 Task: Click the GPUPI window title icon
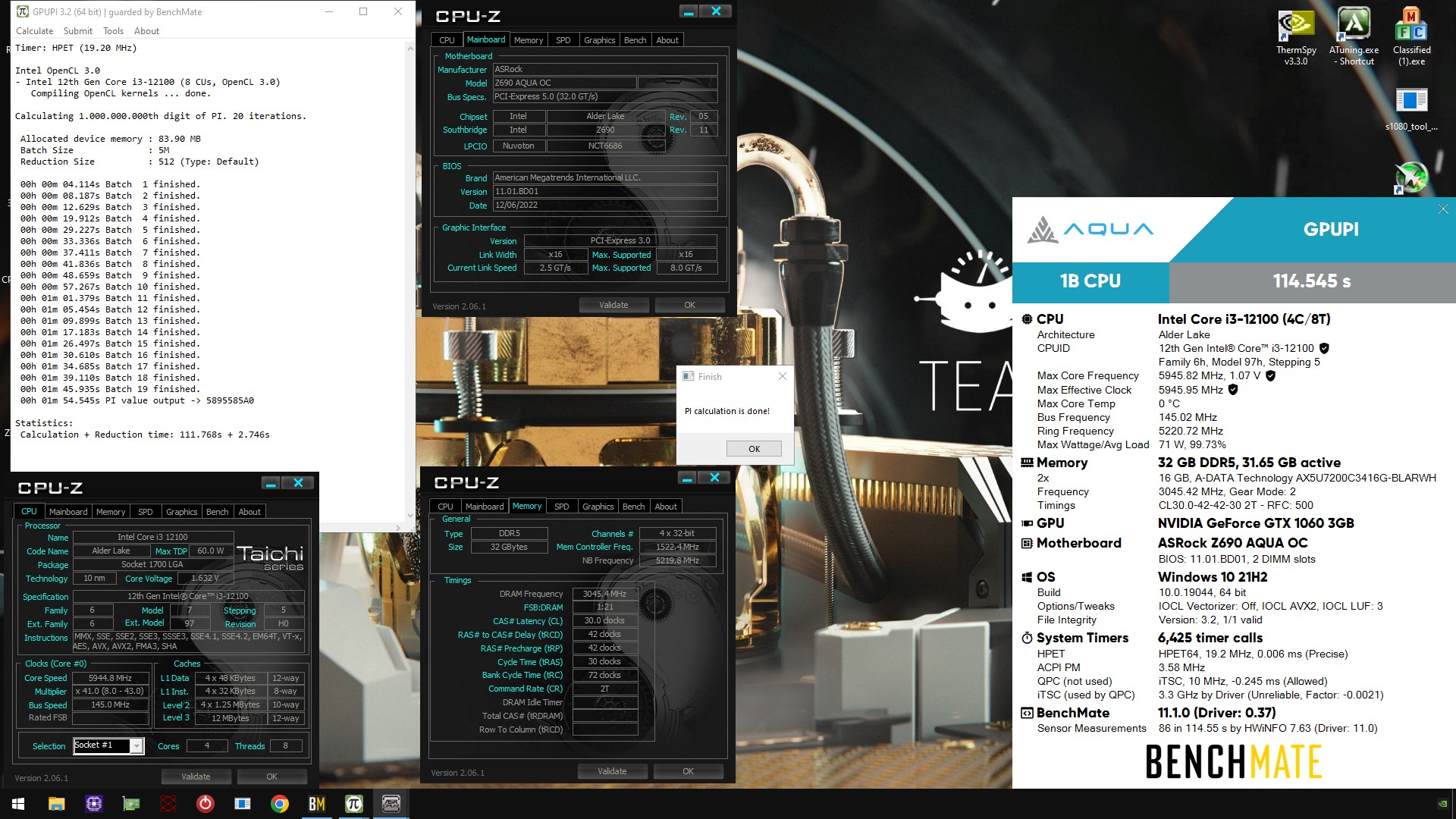23,11
